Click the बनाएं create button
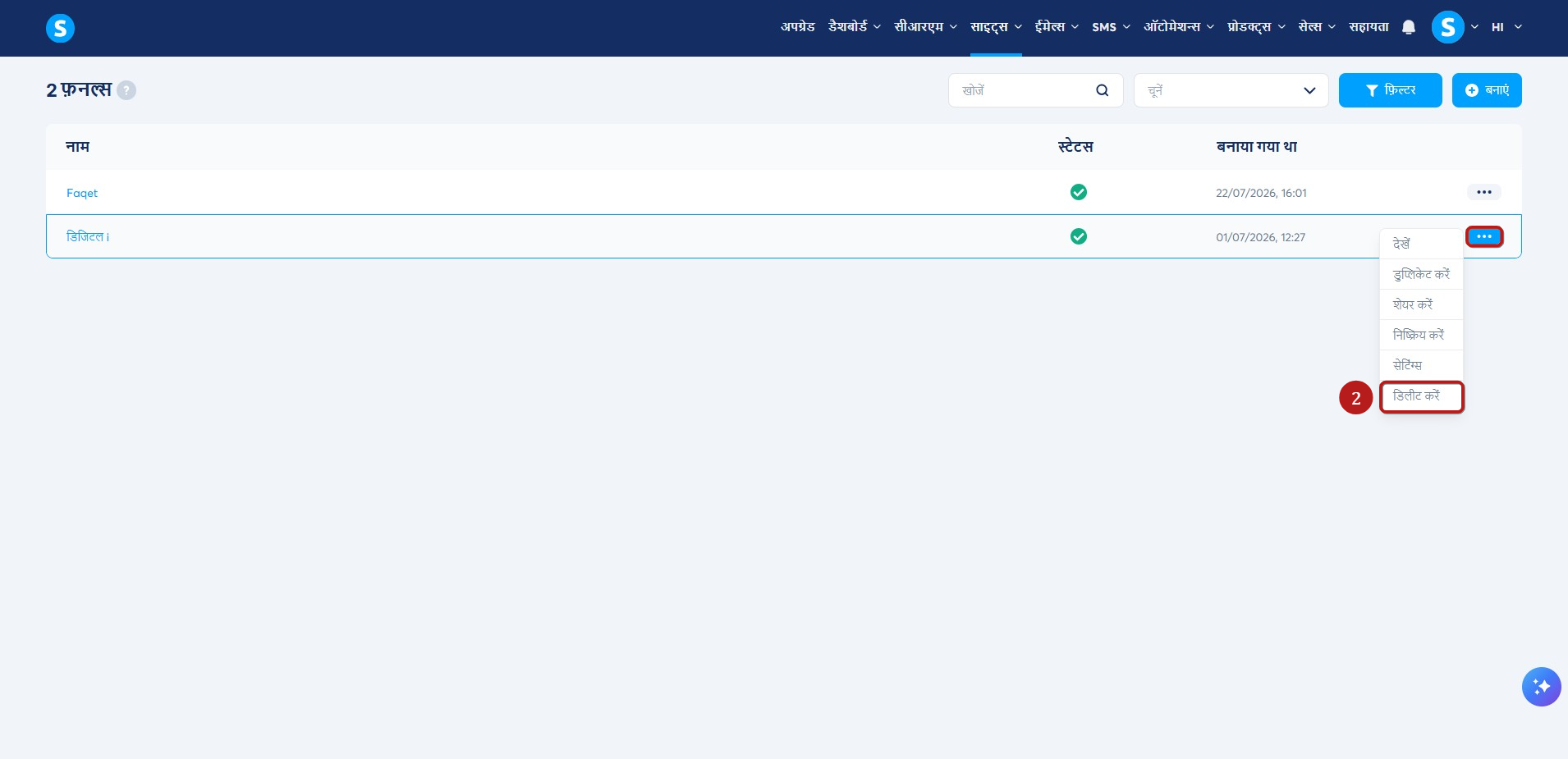The height and width of the screenshot is (759, 1568). [x=1487, y=90]
